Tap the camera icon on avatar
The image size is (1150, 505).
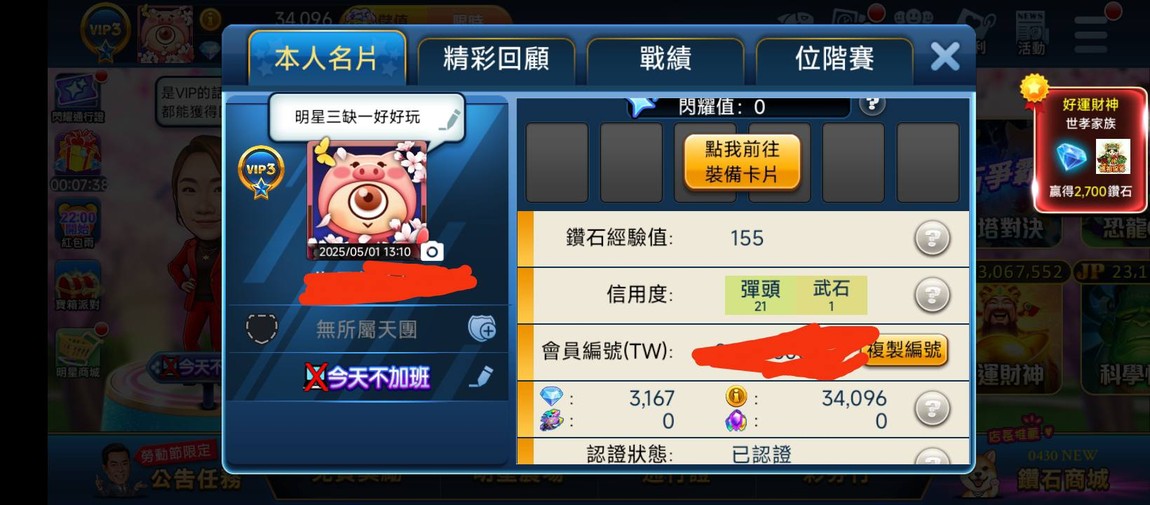point(432,252)
